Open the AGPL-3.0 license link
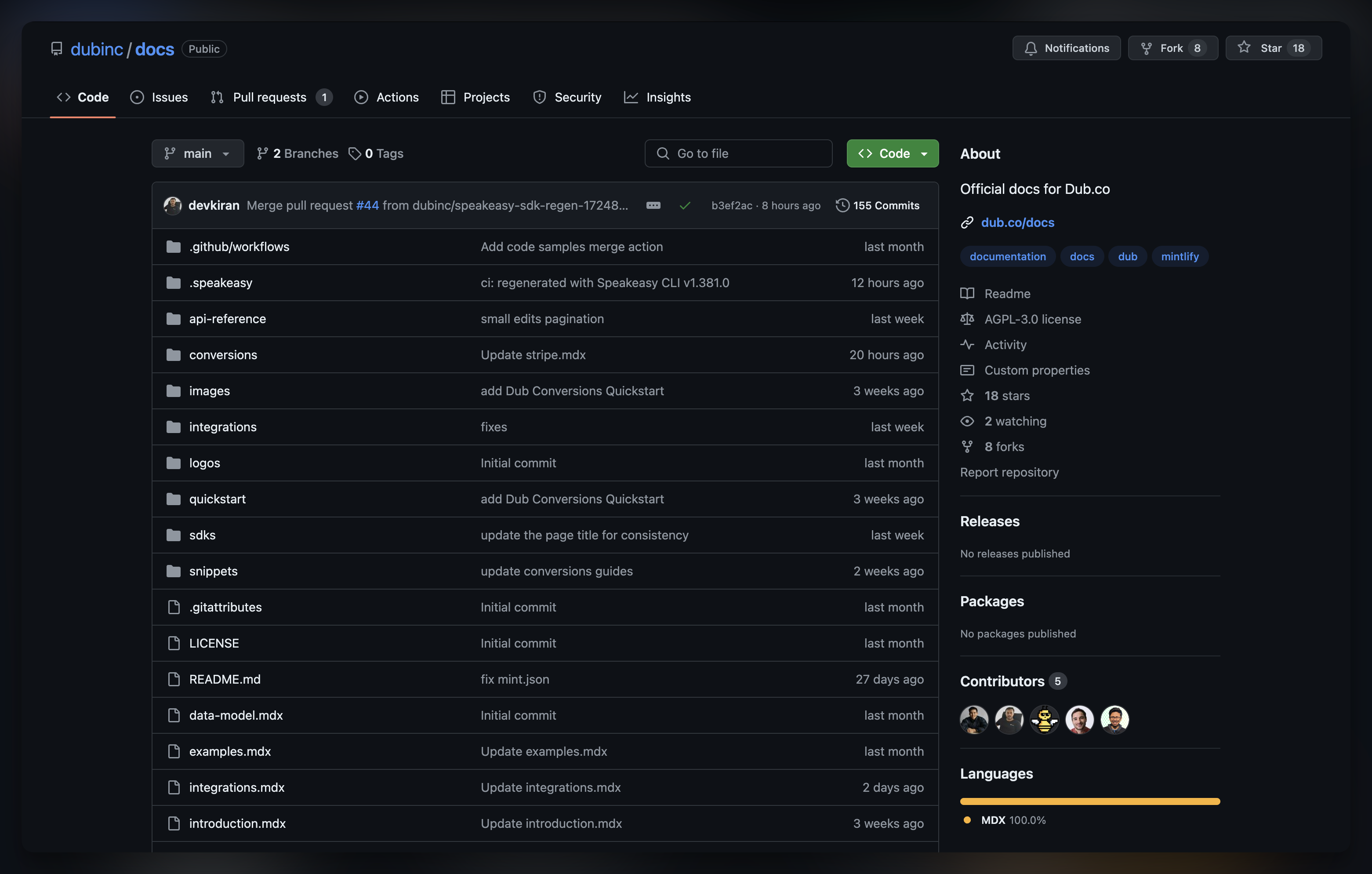Screen dimensions: 1372x874 1032,319
